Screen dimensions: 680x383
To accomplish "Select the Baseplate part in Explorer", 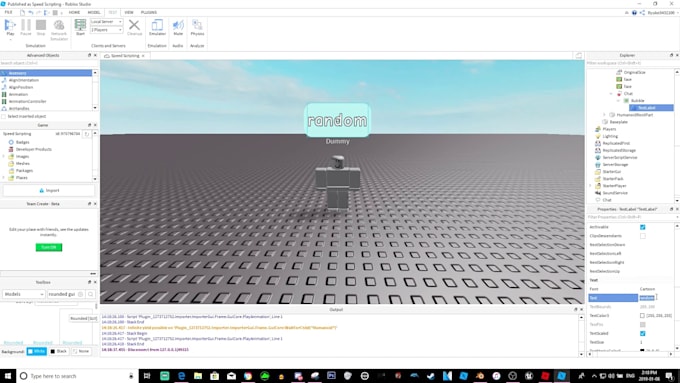I will (x=618, y=122).
